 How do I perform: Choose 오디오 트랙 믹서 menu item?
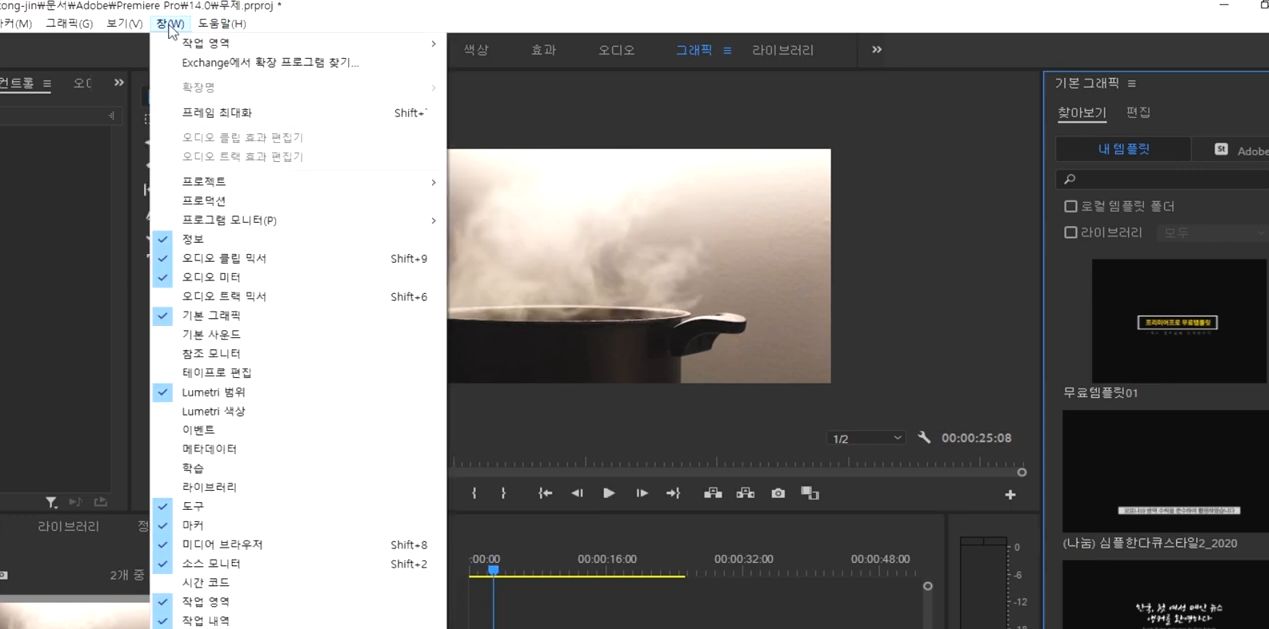298,296
